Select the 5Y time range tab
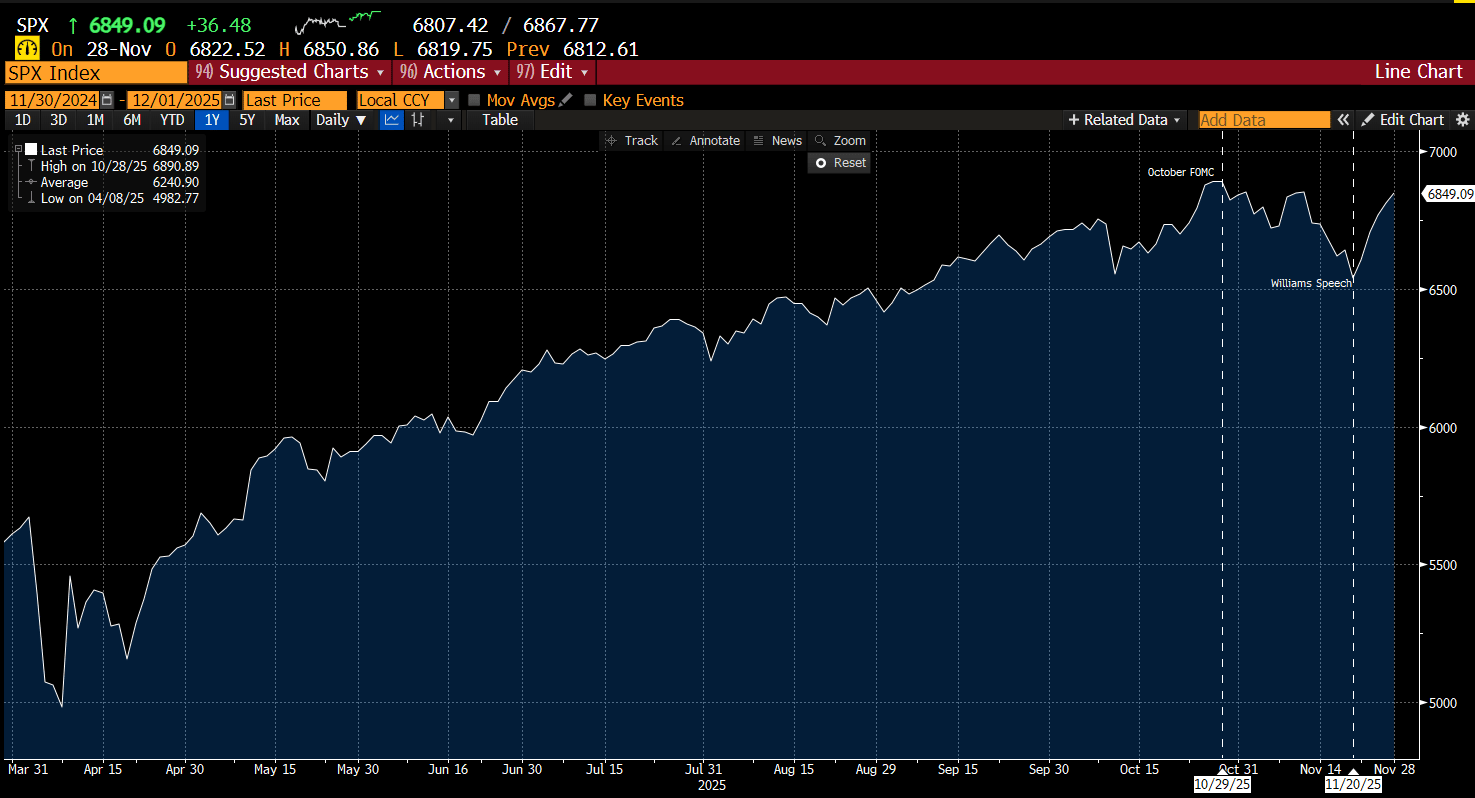This screenshot has width=1475, height=798. [x=247, y=120]
